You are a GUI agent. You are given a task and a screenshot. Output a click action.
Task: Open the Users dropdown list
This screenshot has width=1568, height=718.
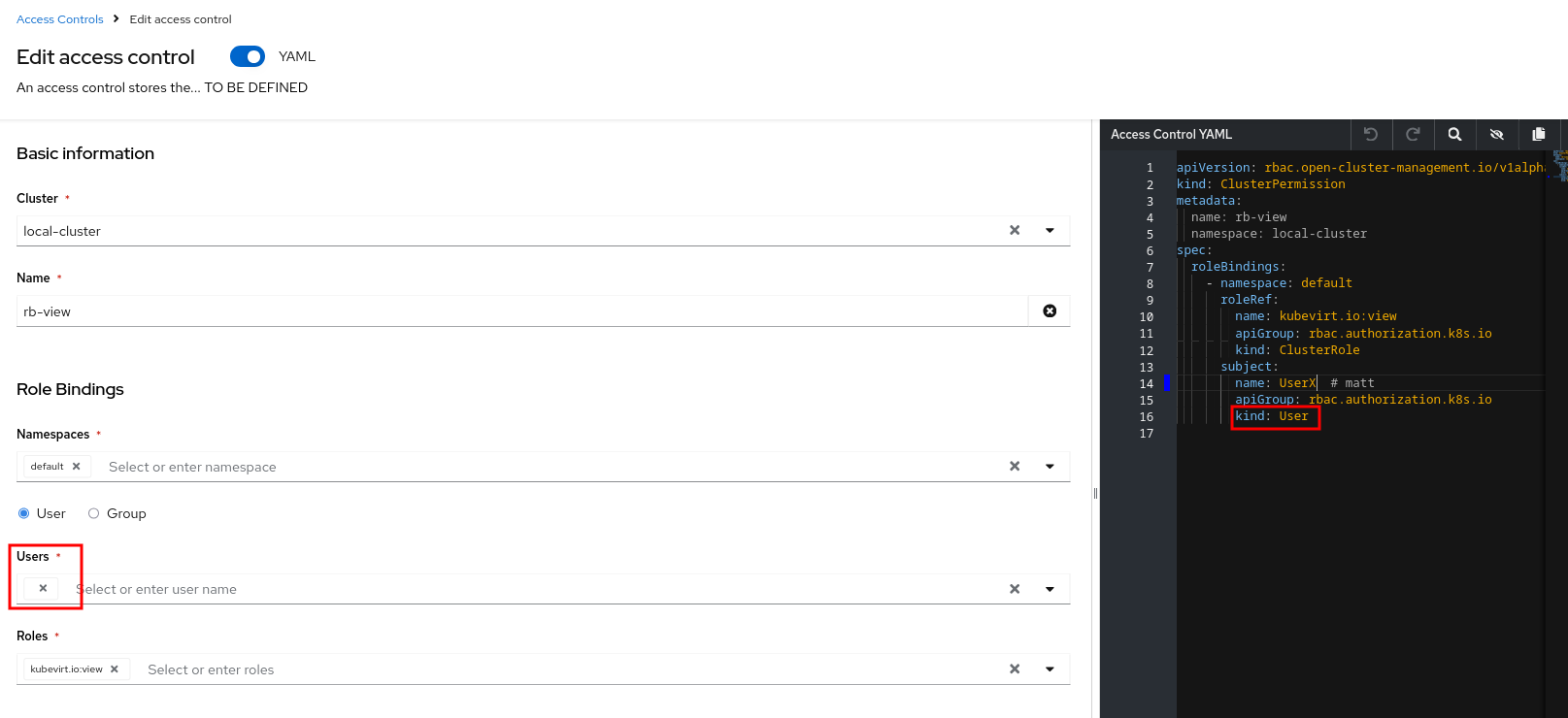(1050, 589)
